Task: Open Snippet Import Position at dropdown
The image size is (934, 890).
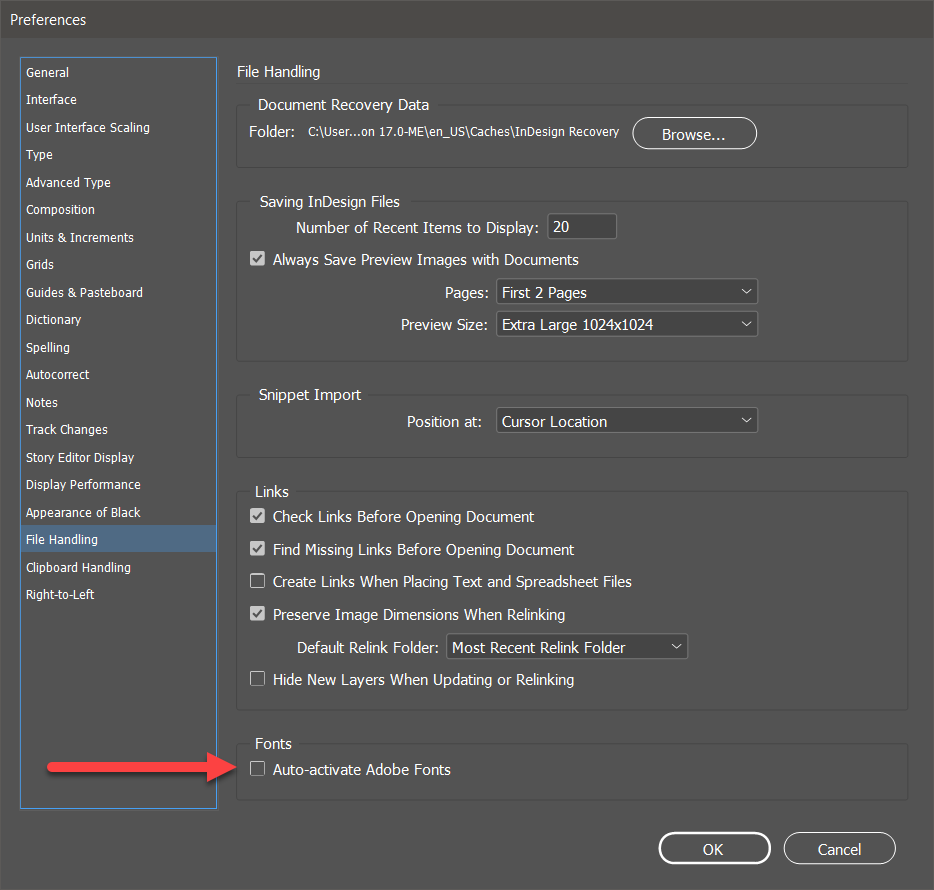Action: 627,421
